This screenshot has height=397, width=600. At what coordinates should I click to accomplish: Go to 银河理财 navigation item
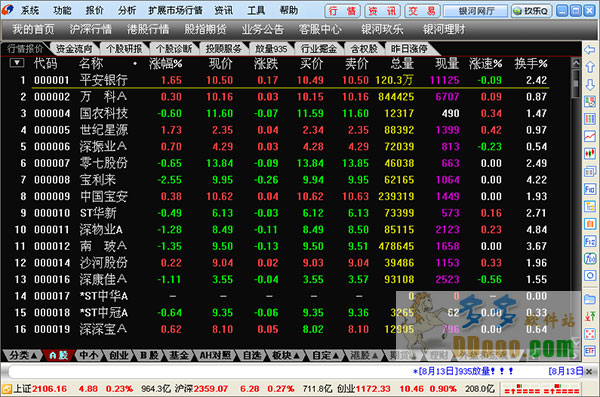click(x=444, y=29)
